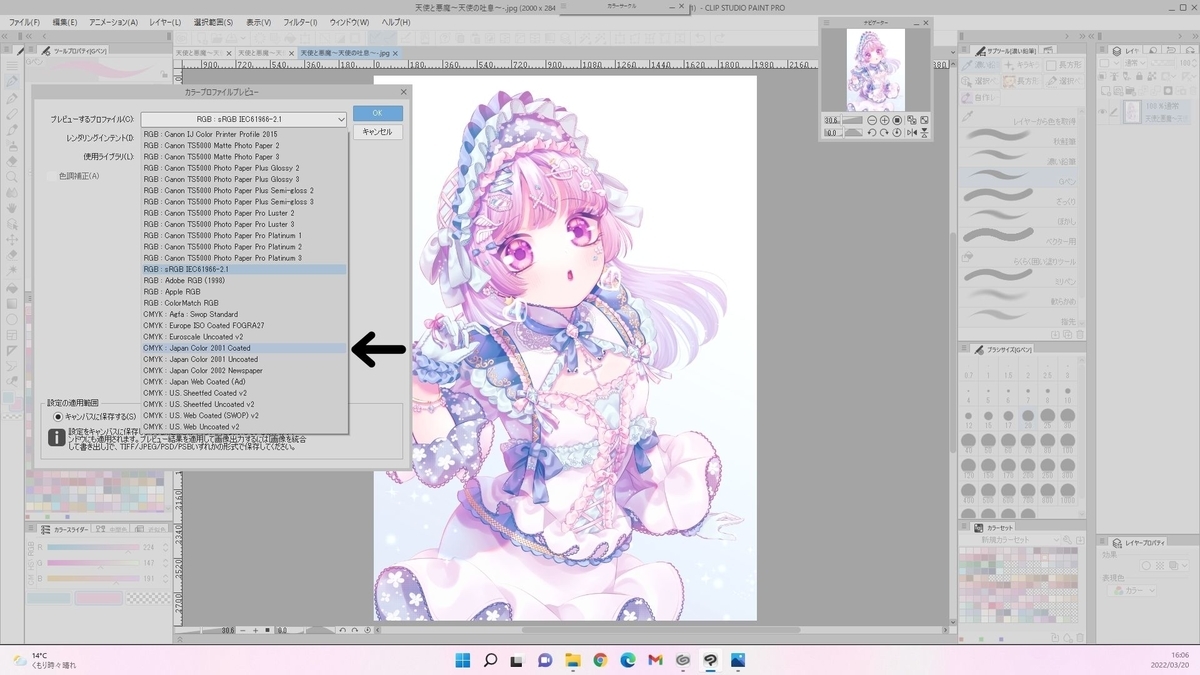Screen dimensions: 1200x675
Task: Select the ぼかし brush
Action: (1020, 216)
